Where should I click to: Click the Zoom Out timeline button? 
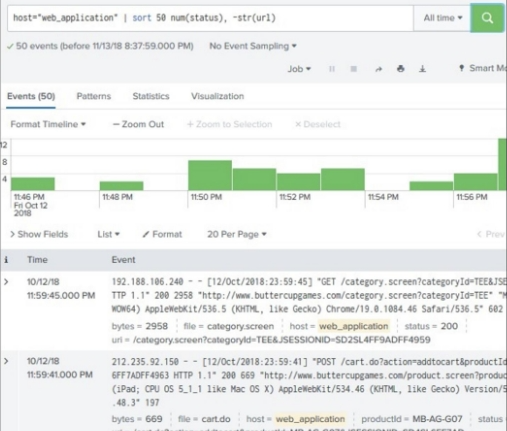coord(138,124)
